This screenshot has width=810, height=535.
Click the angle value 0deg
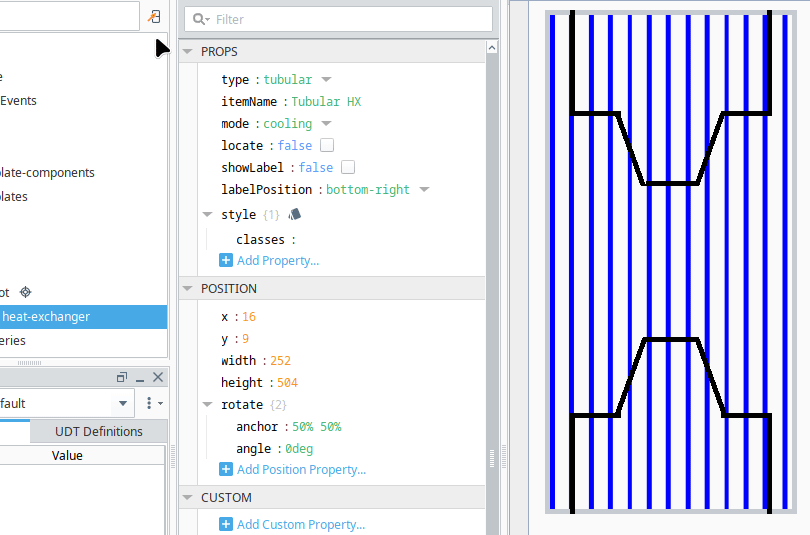tap(299, 449)
